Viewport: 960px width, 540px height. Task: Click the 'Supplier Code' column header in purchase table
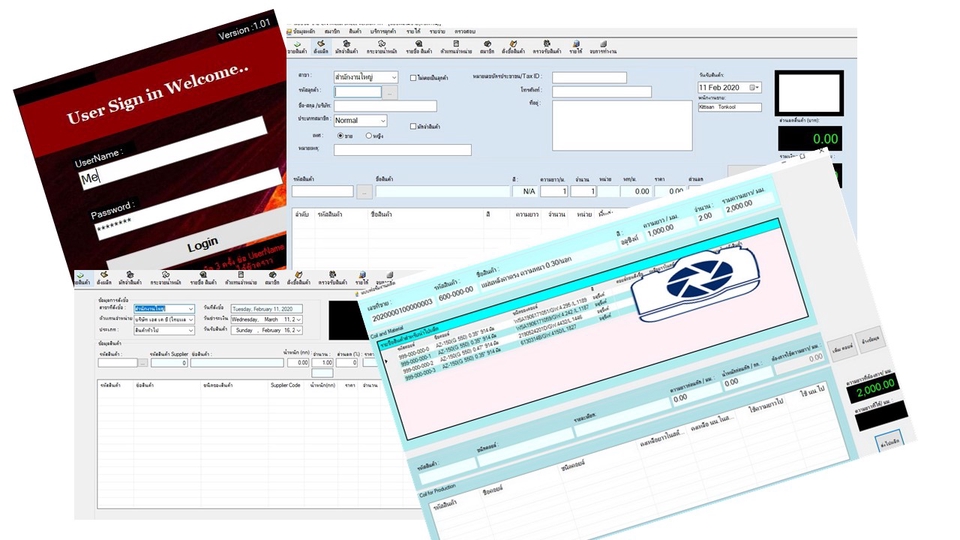tap(285, 385)
